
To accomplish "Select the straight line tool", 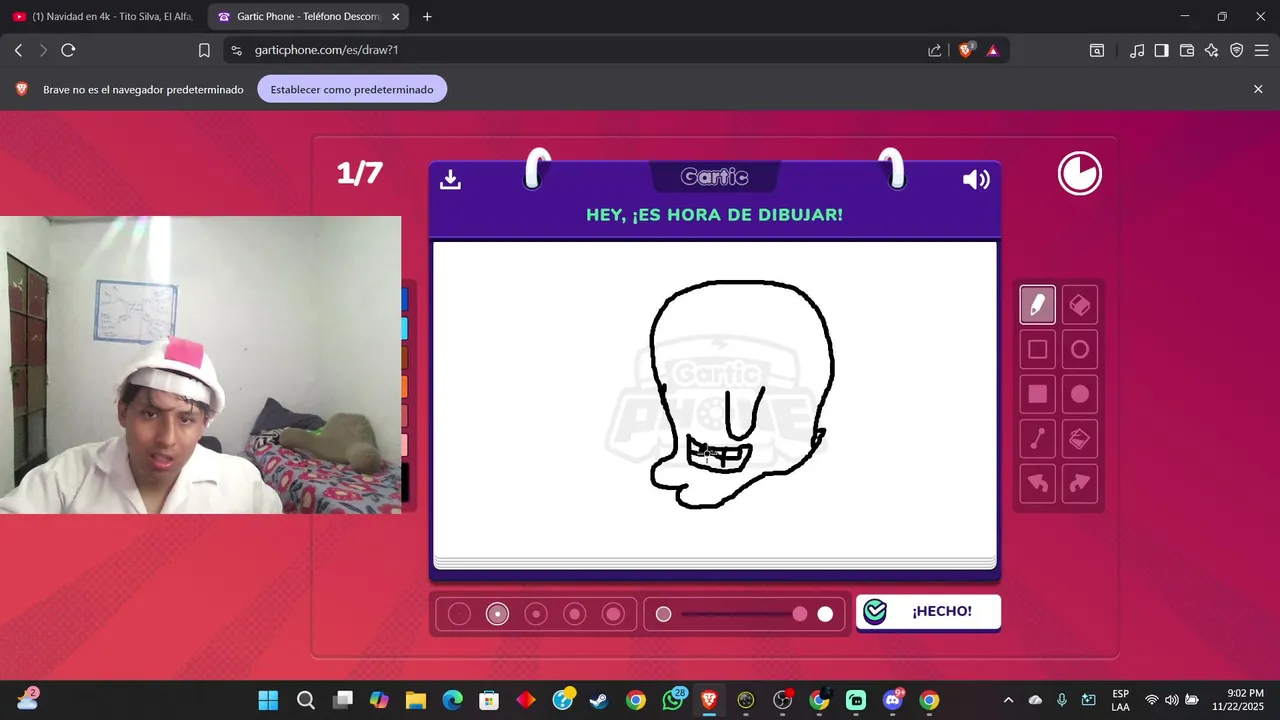I will tap(1037, 439).
